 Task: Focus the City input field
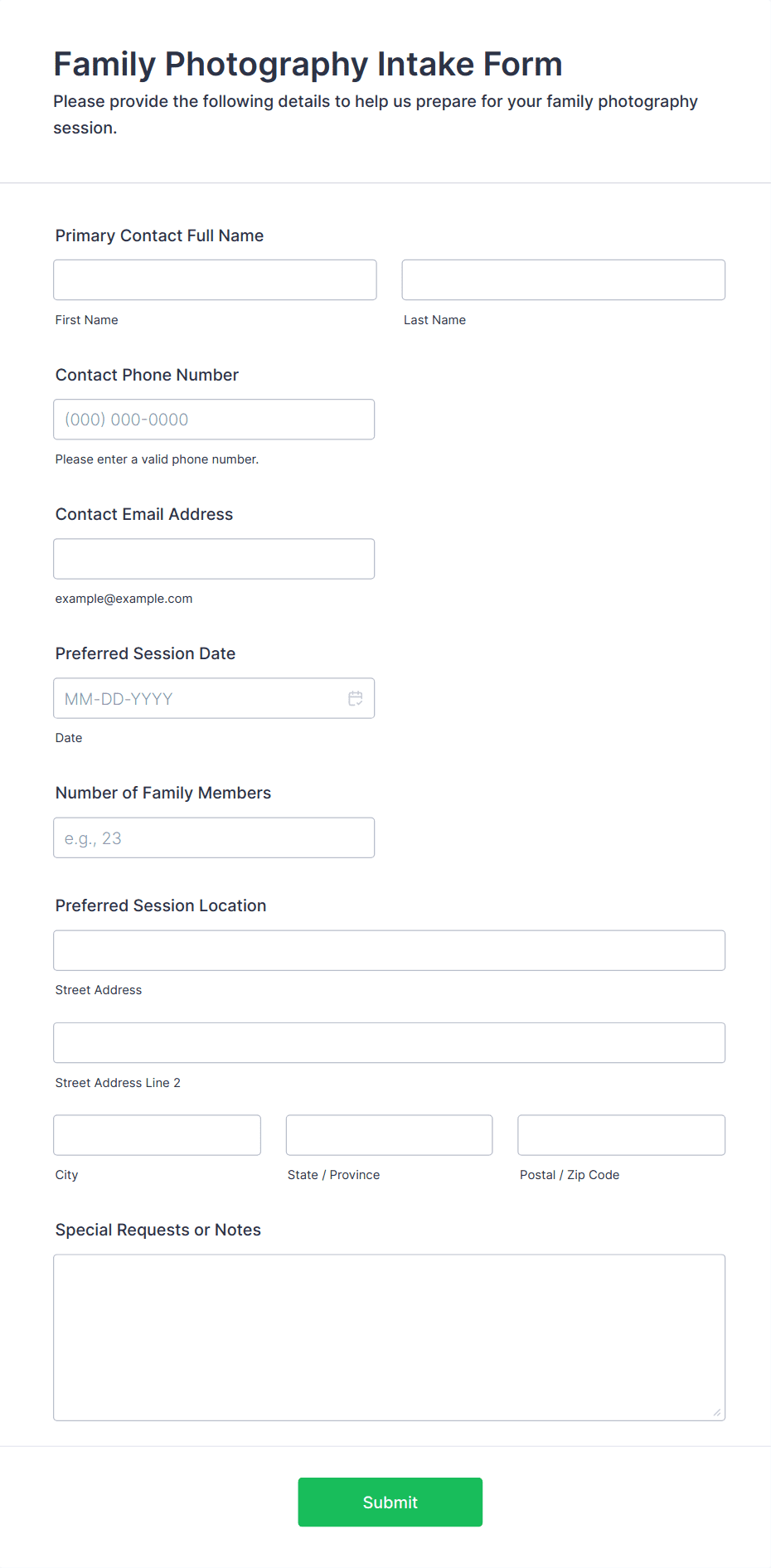tap(157, 1135)
